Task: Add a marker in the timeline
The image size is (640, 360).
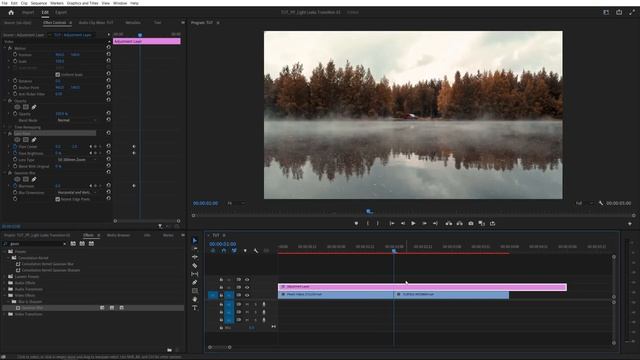Action: click(245, 251)
